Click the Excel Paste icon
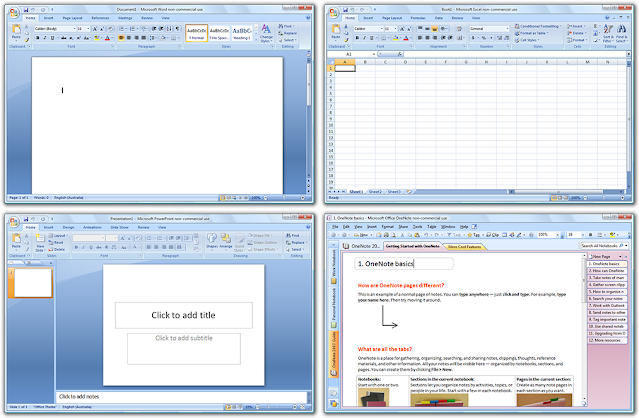639x418 pixels. tap(336, 31)
